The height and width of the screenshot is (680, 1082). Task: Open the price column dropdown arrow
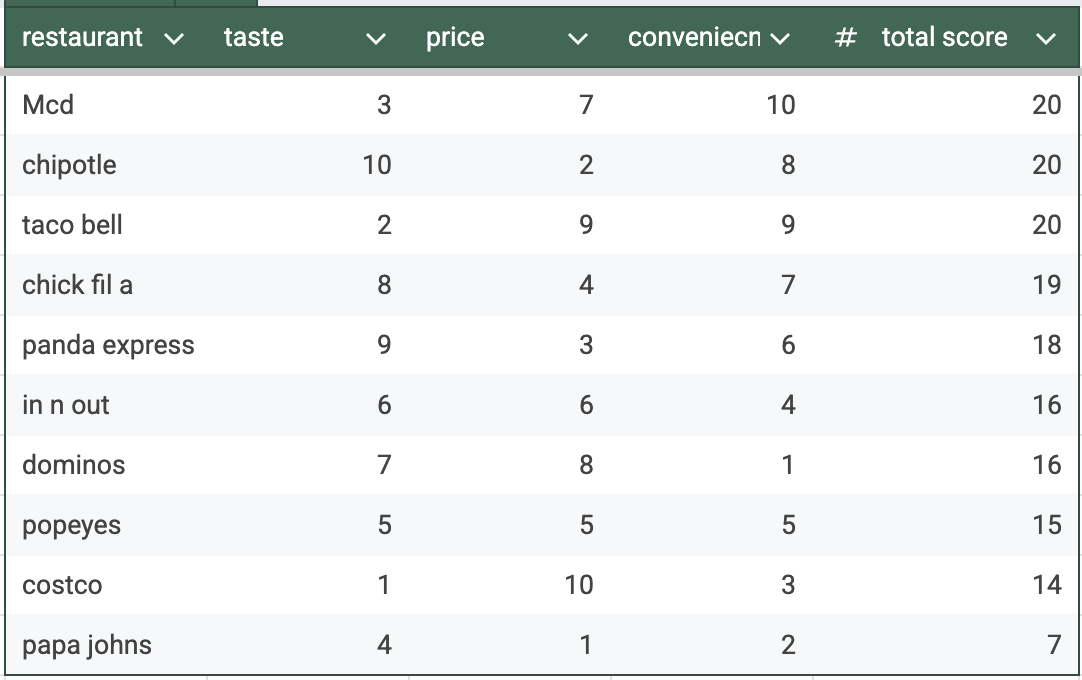point(578,39)
